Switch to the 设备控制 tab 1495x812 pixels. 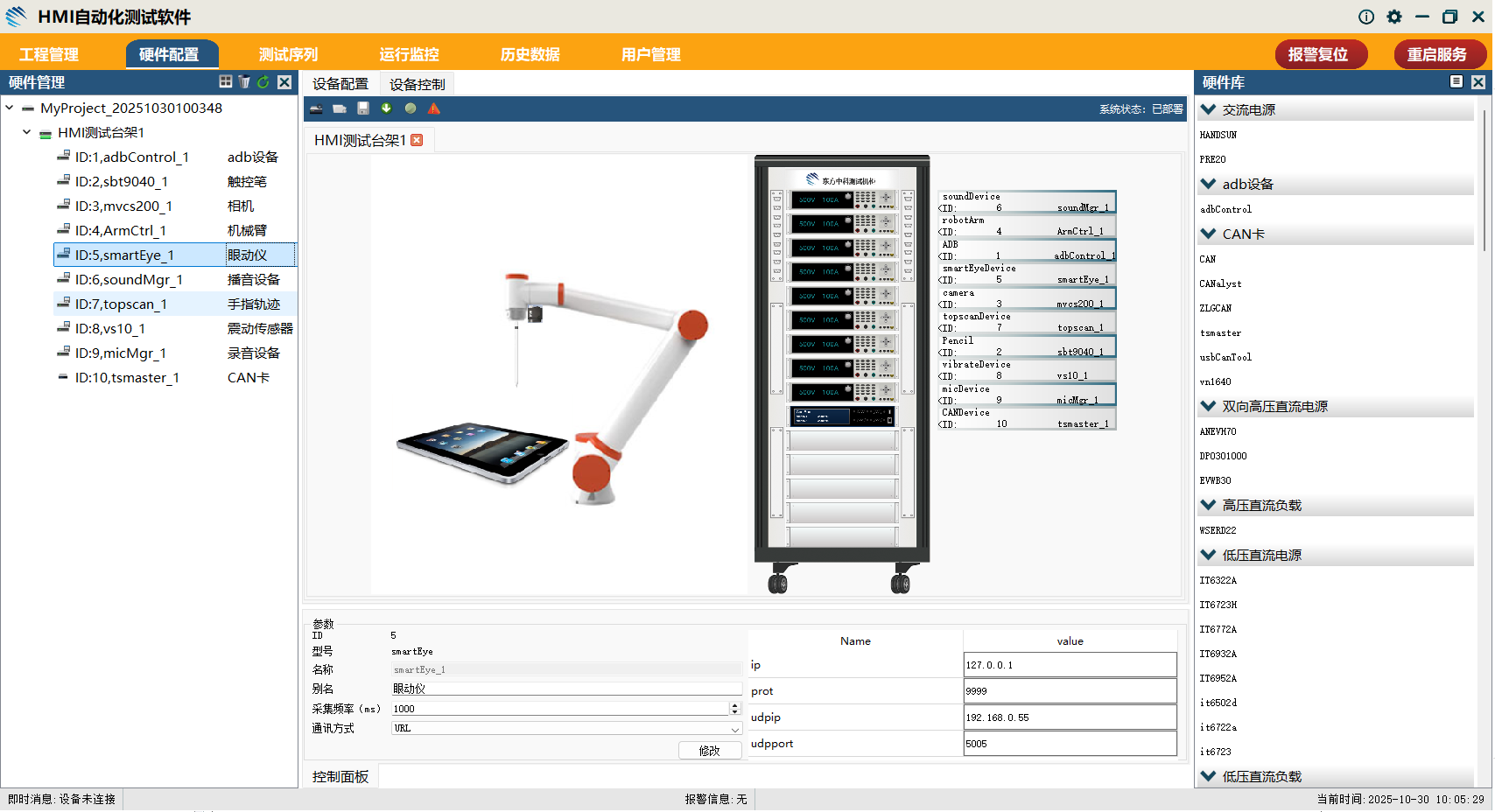[417, 84]
